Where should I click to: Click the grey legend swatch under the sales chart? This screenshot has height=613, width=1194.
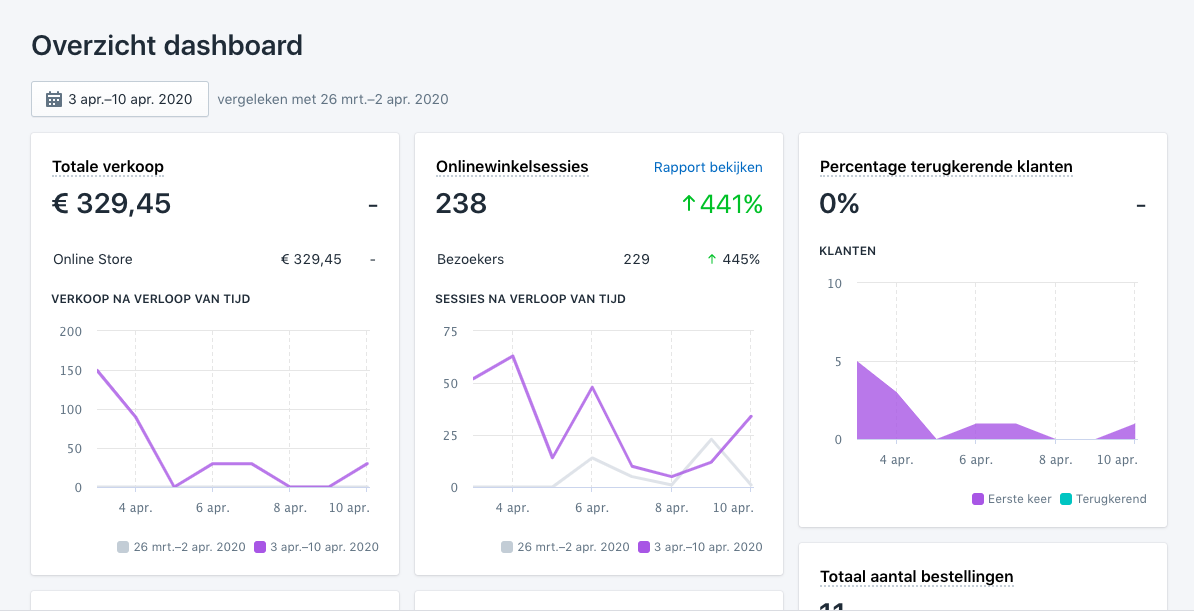tap(123, 547)
